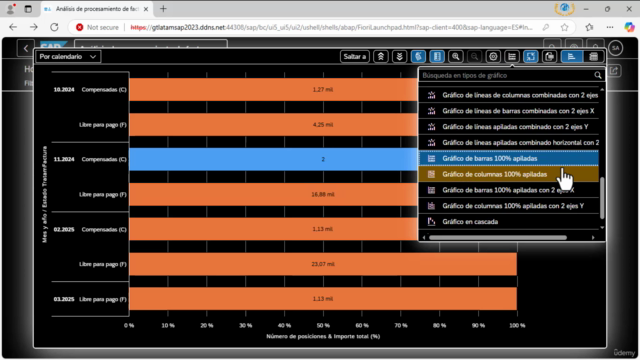Toggle full screen mode icon

531,57
